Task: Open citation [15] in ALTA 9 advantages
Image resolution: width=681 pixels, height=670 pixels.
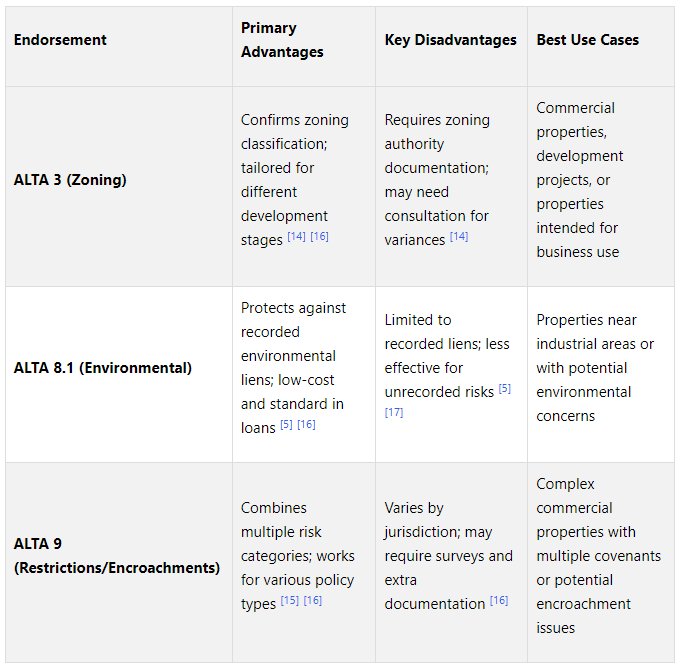Action: tap(290, 600)
